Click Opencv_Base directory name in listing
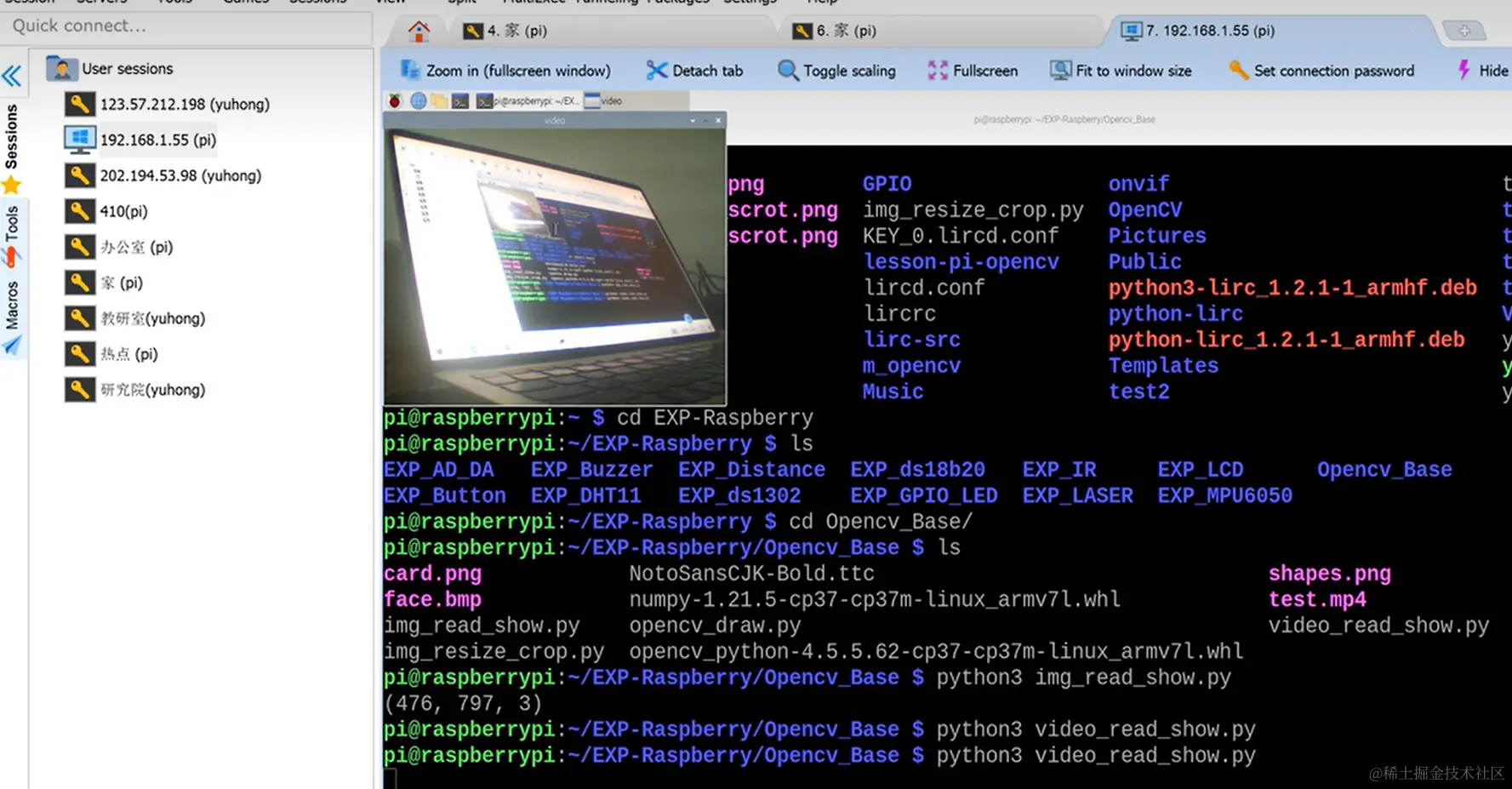The height and width of the screenshot is (789, 1512). tap(1384, 470)
